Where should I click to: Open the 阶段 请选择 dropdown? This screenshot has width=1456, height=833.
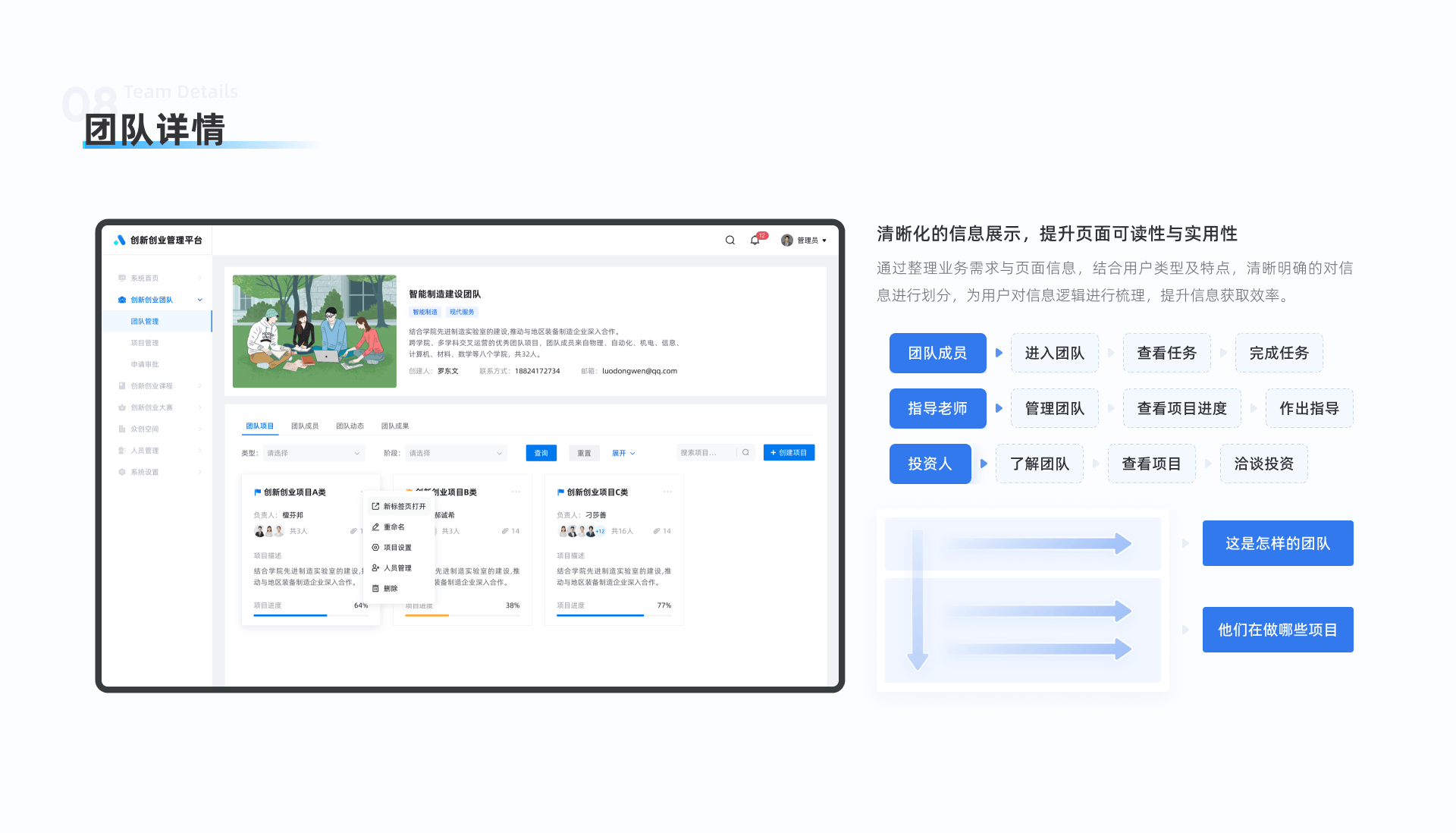click(x=456, y=453)
